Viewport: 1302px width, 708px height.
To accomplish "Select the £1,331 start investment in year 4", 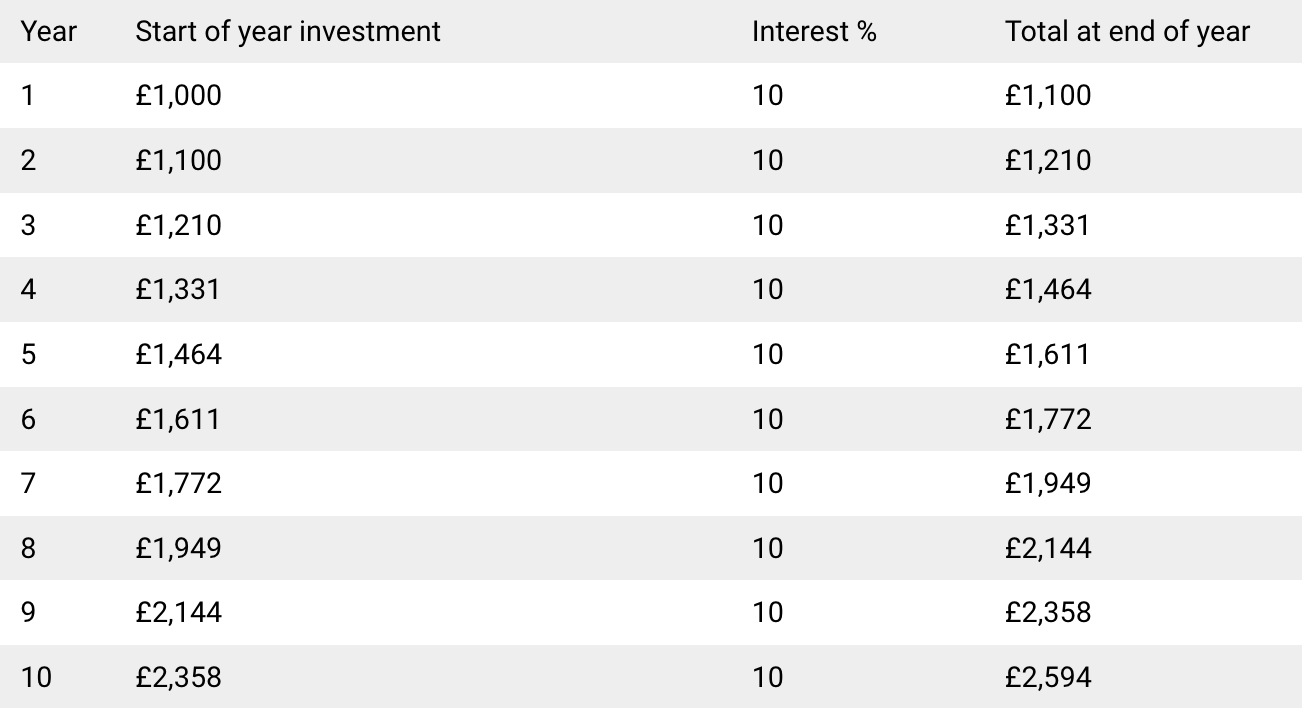I will [178, 290].
